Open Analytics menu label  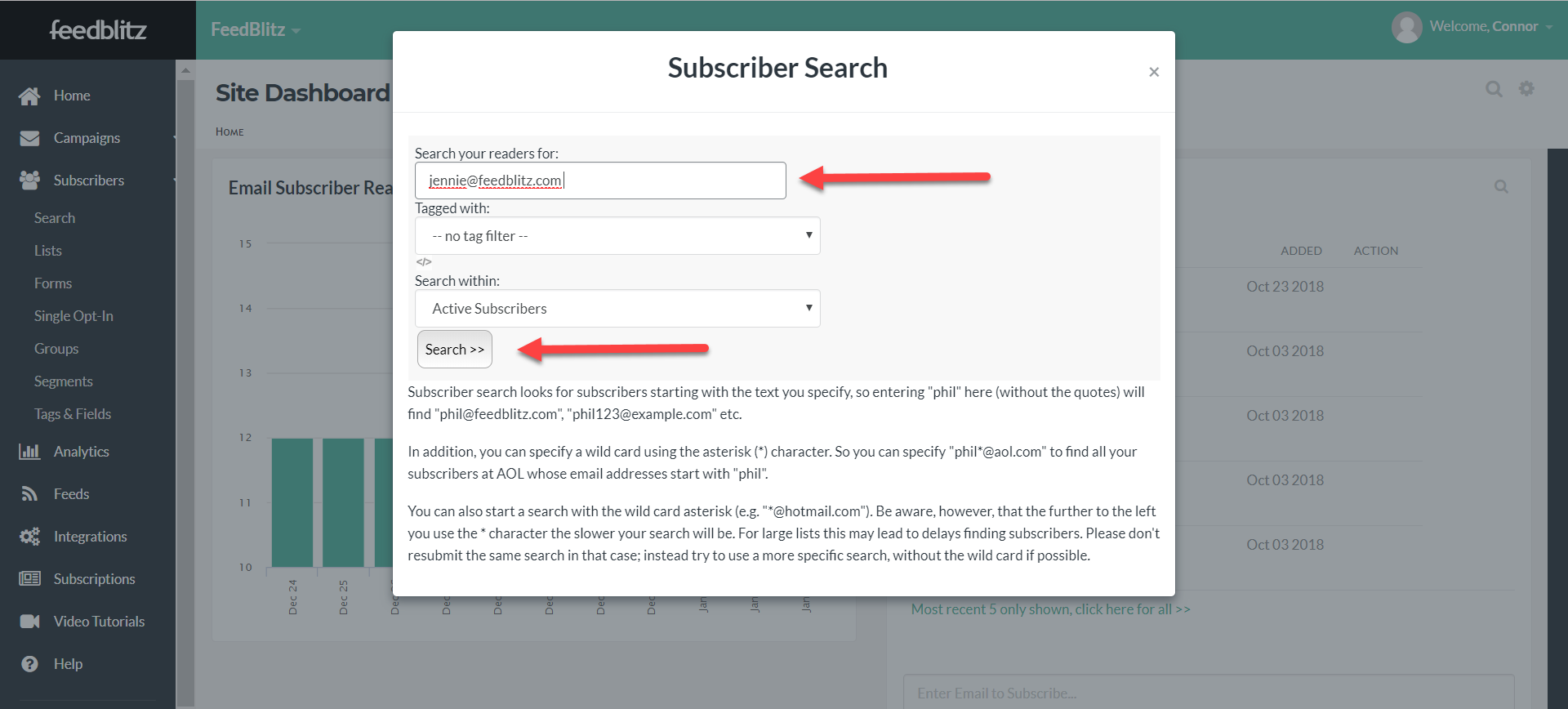[x=82, y=452]
